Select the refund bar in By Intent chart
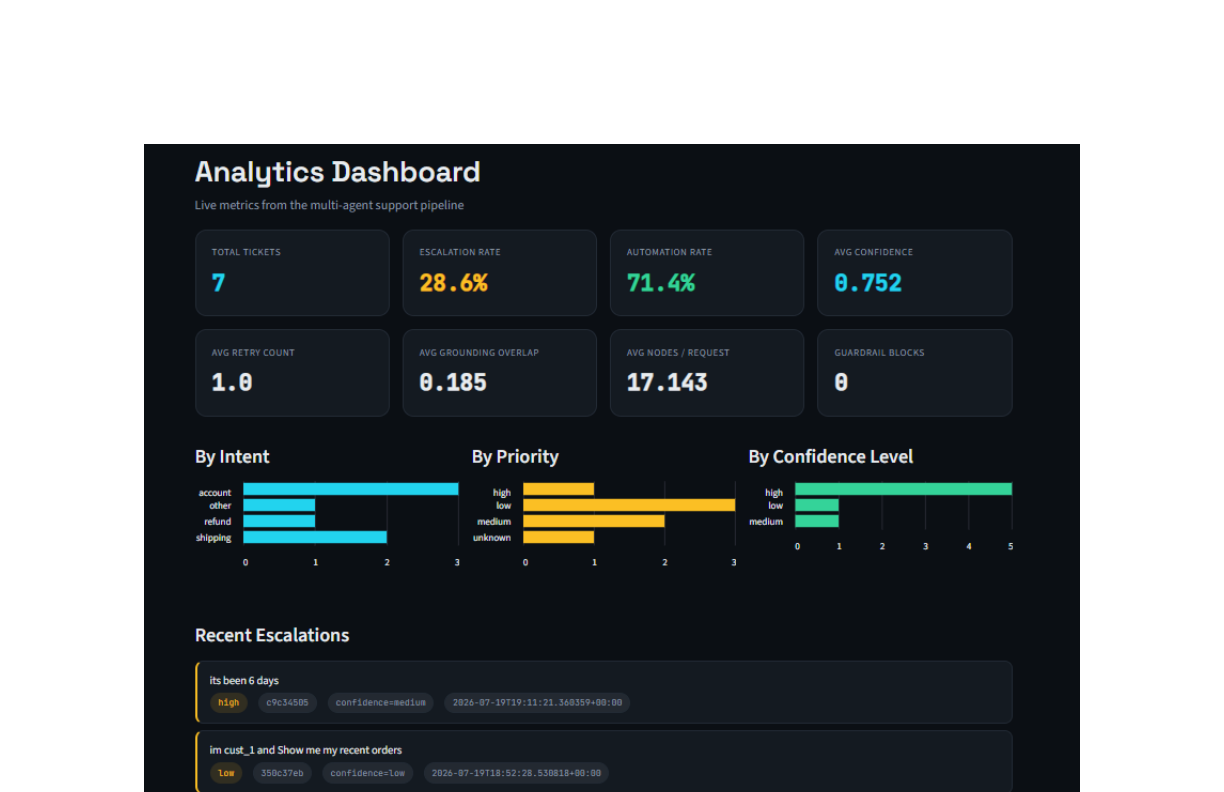This screenshot has height=792, width=1224. tap(279, 521)
